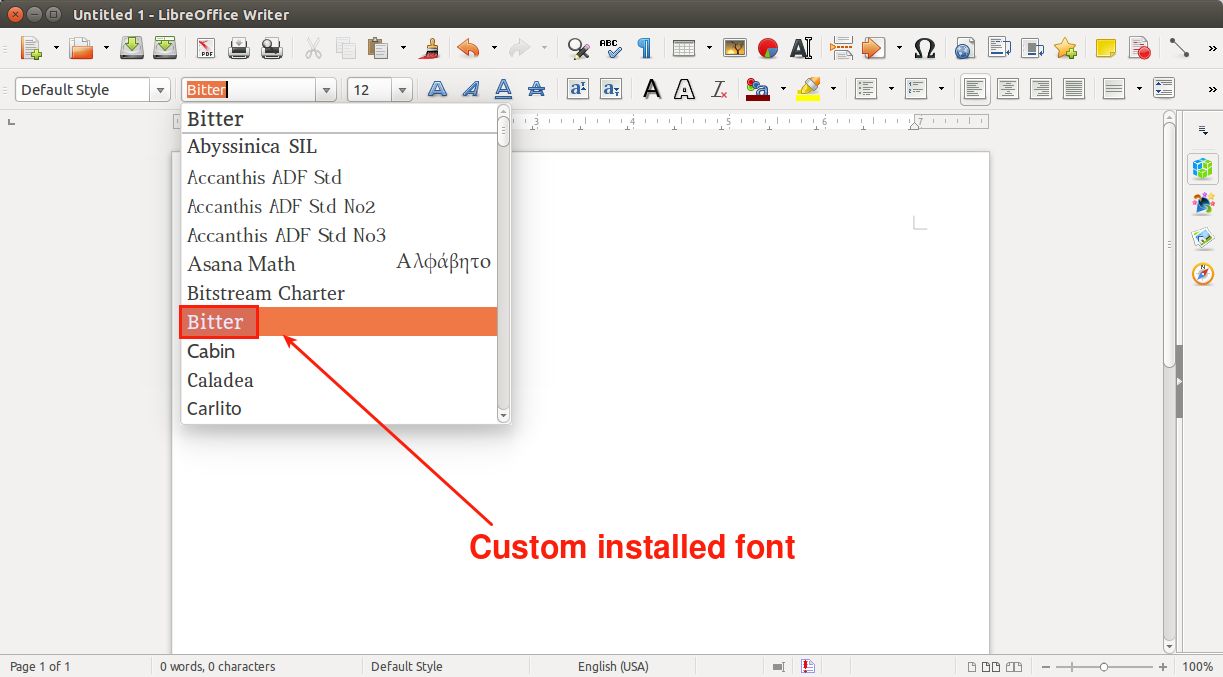Viewport: 1223px width, 677px height.
Task: Click the Save As icon
Action: (x=165, y=48)
